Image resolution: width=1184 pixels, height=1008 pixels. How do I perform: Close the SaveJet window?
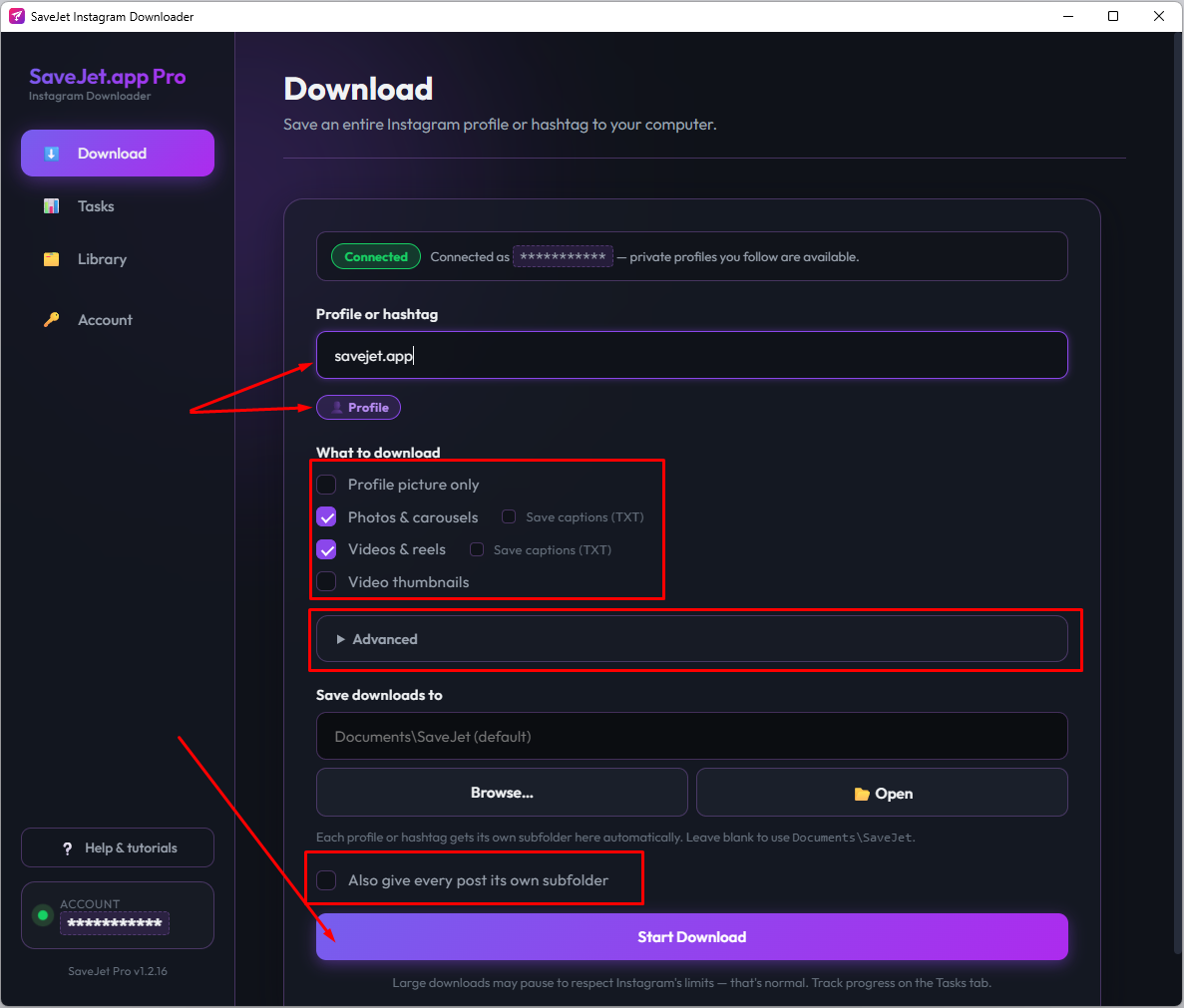pyautogui.click(x=1158, y=16)
